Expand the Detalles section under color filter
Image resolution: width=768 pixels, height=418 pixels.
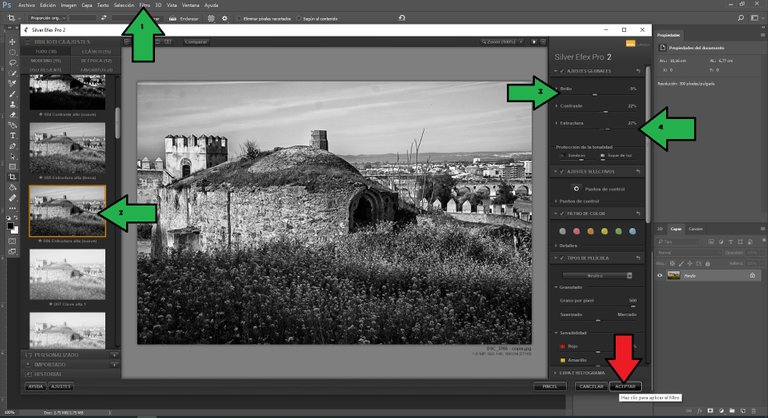(x=557, y=246)
